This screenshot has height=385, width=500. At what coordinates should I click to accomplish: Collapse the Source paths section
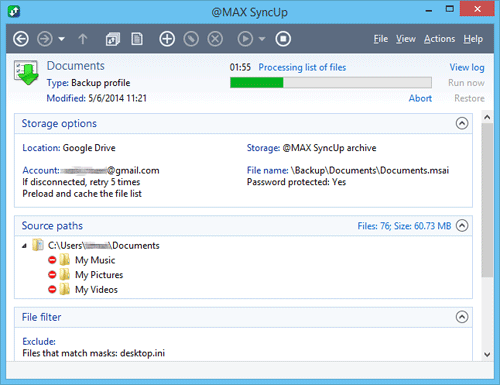[462, 226]
